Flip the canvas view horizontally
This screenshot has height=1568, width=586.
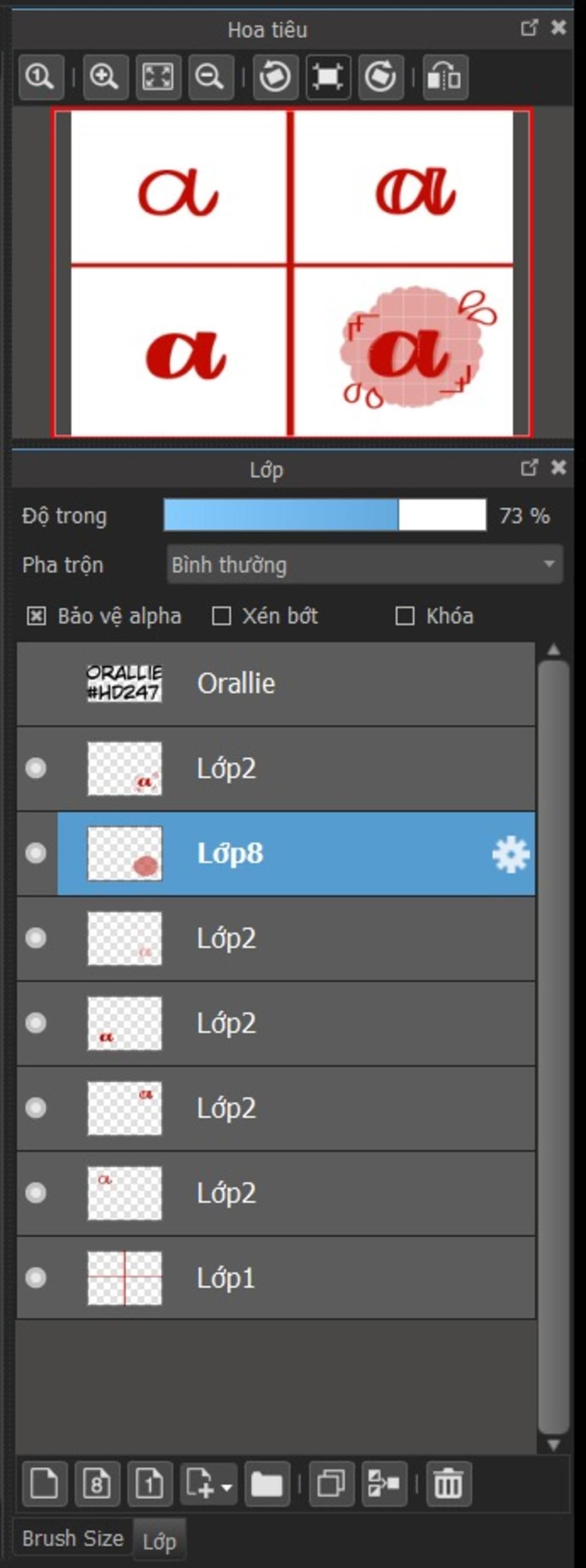tap(445, 77)
